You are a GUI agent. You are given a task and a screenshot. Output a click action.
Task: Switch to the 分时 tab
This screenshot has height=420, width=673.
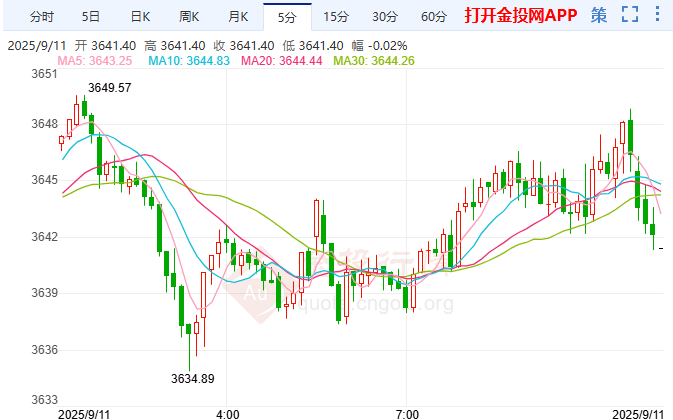[x=42, y=16]
